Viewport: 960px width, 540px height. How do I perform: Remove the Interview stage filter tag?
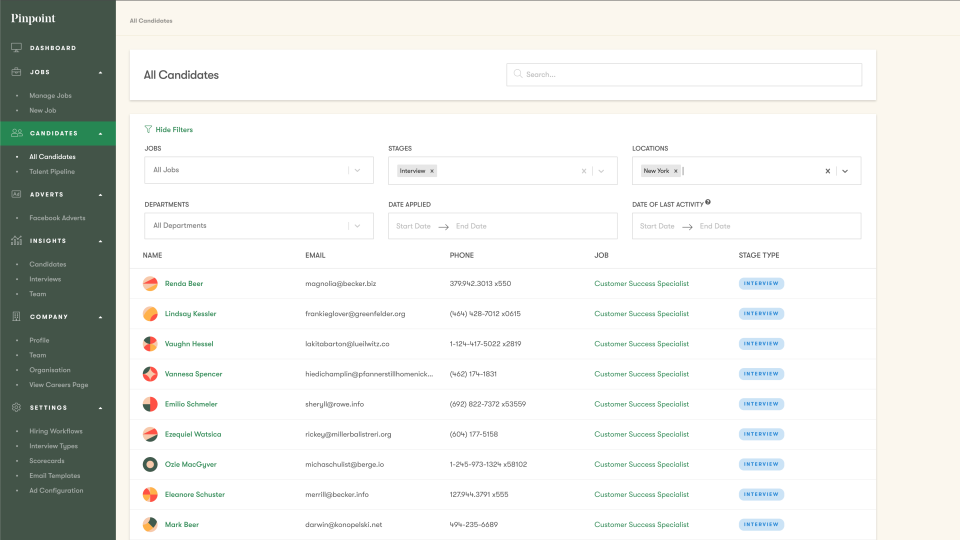(432, 171)
